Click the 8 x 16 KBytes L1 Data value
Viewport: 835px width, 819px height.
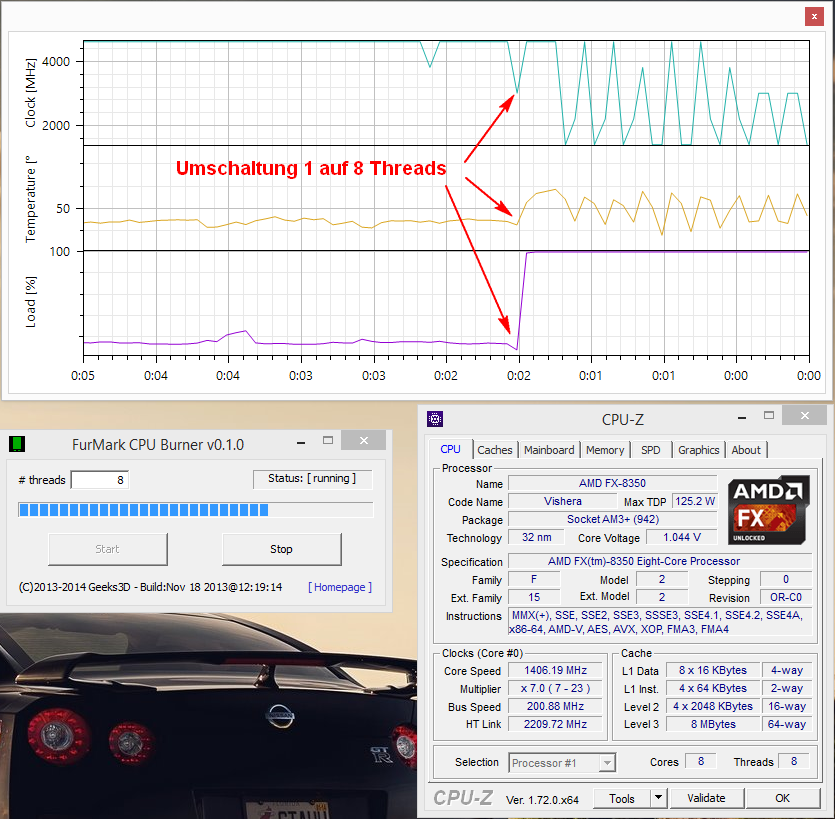[713, 670]
